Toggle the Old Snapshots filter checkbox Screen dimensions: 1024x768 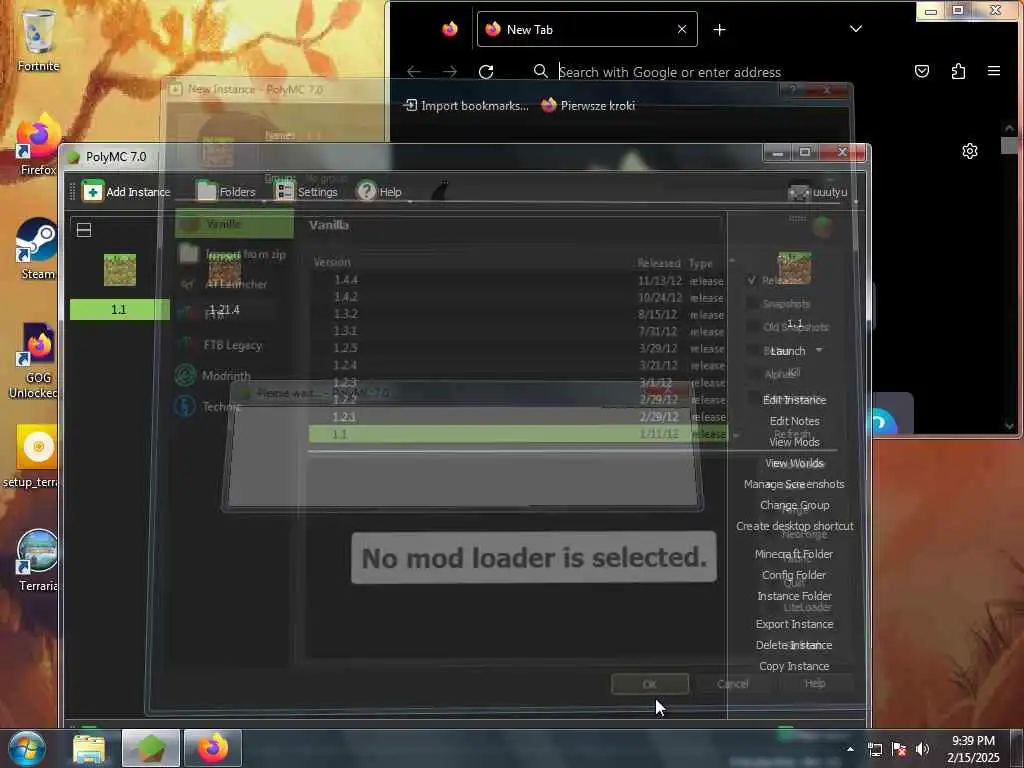coord(752,327)
